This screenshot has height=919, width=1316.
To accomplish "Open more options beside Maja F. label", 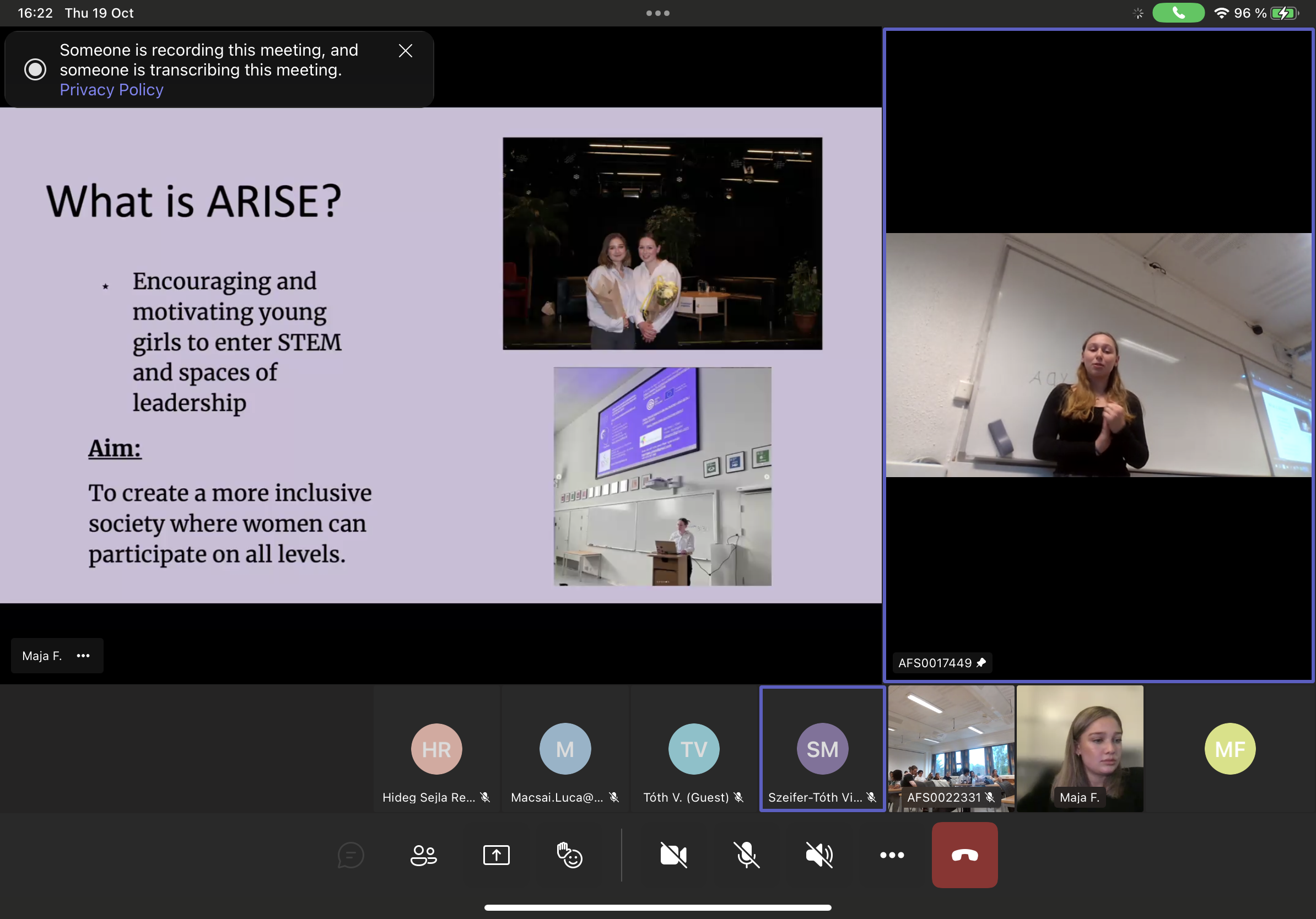I will [83, 656].
